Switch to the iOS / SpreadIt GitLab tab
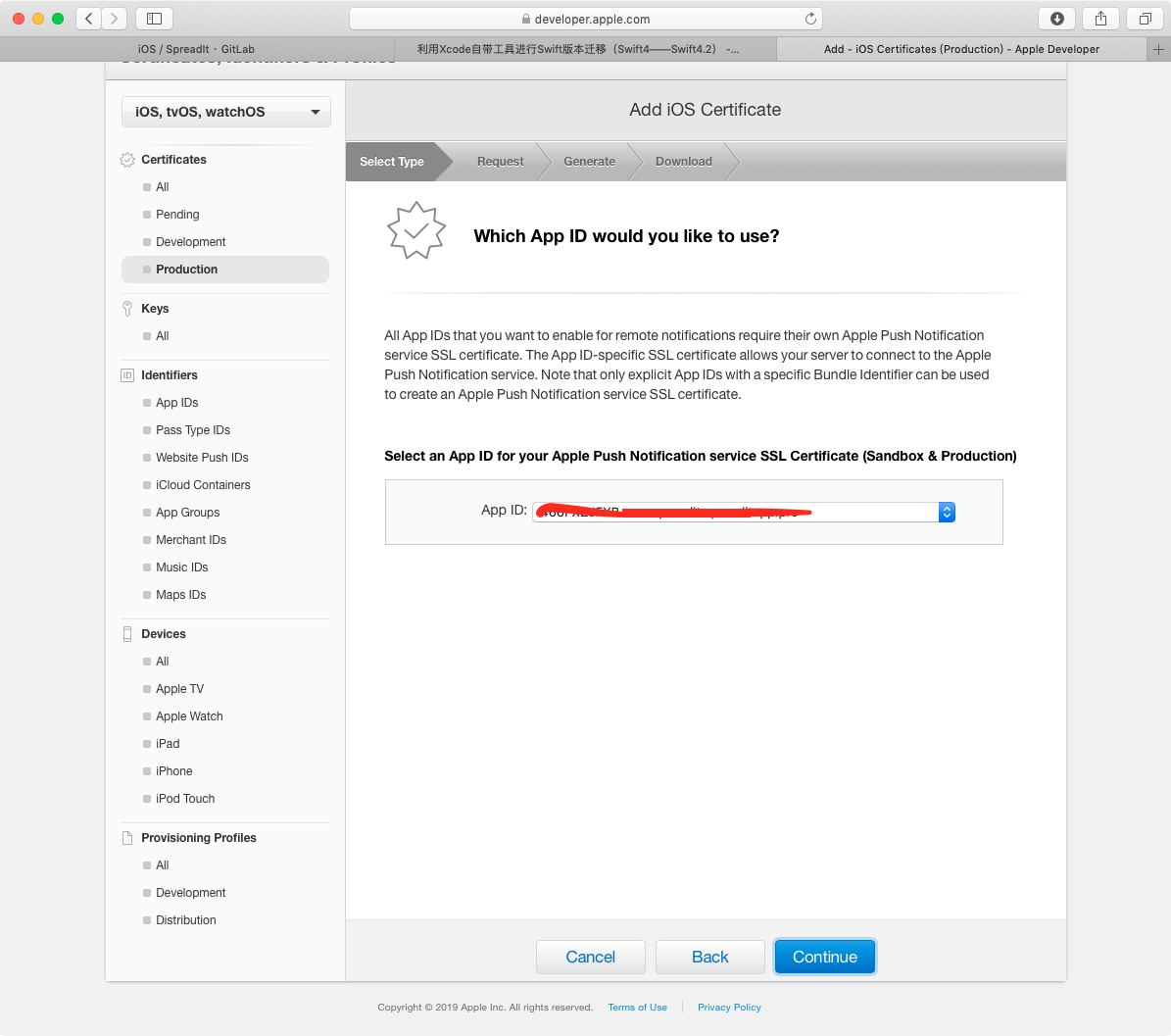The height and width of the screenshot is (1036, 1171). tap(196, 49)
